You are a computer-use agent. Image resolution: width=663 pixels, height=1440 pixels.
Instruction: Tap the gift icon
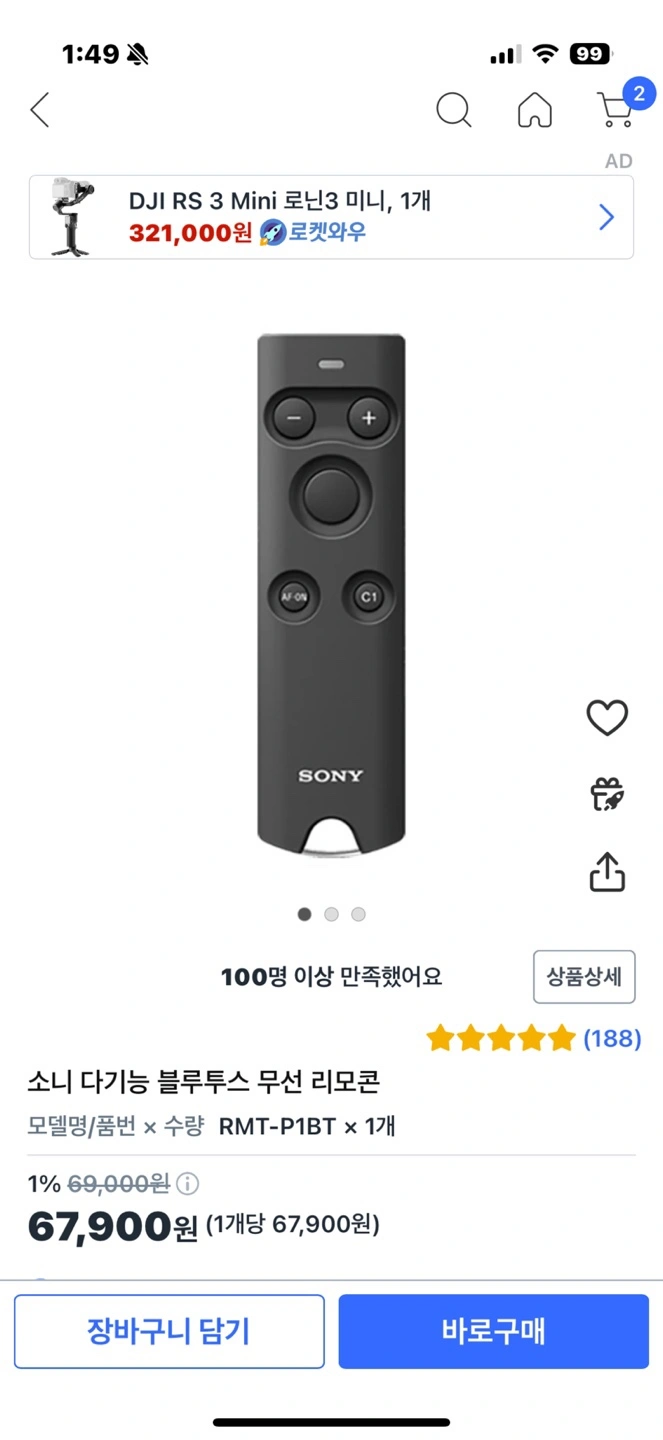tap(606, 795)
